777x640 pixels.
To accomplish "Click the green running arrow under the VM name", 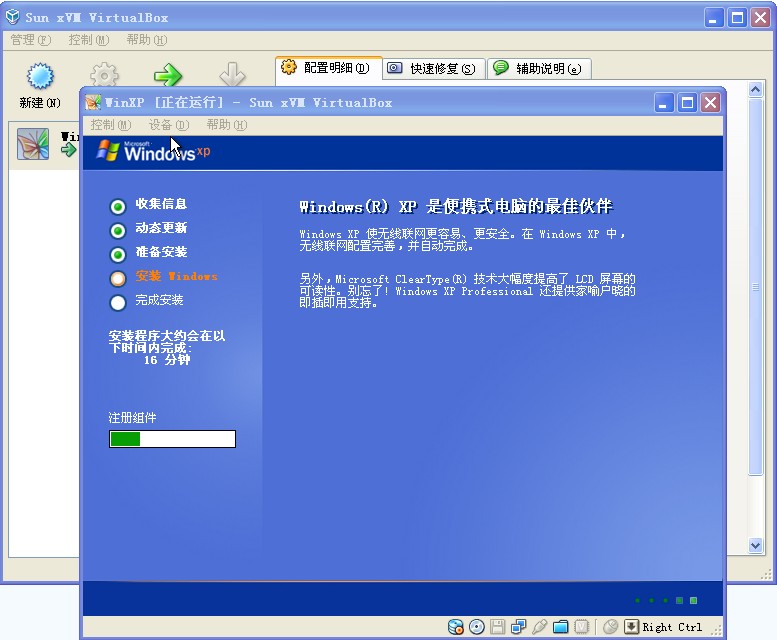I will [68, 150].
